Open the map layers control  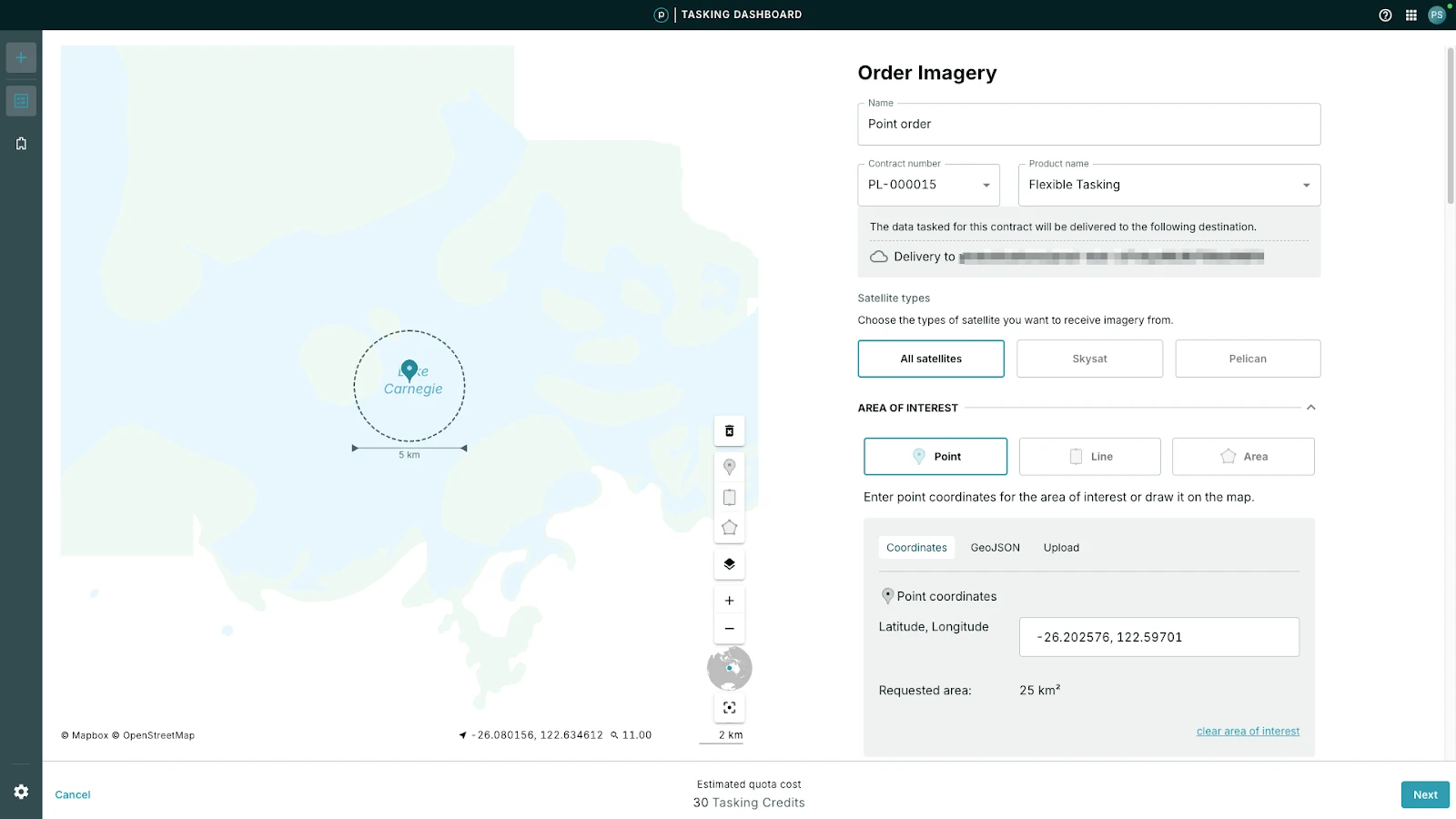click(729, 564)
